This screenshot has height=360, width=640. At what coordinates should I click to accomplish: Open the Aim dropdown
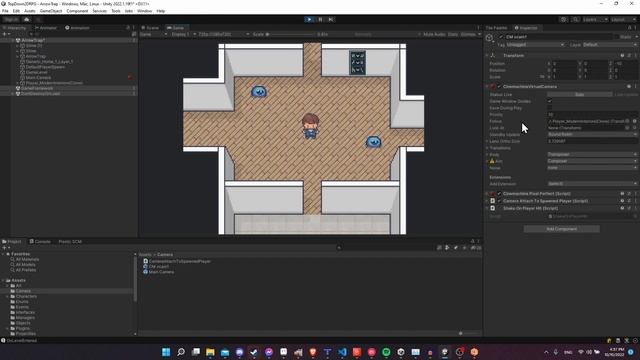(x=592, y=161)
